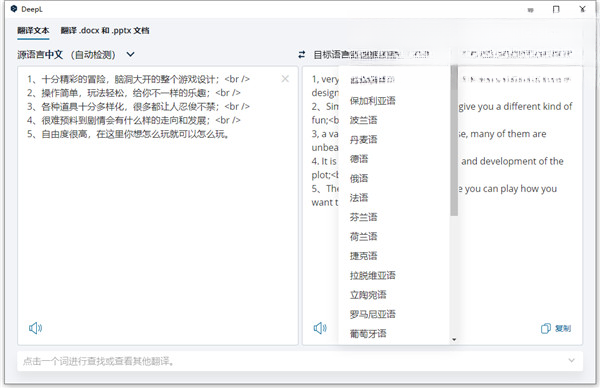
Task: Expand the source language dropdown arrow
Action: point(130,55)
